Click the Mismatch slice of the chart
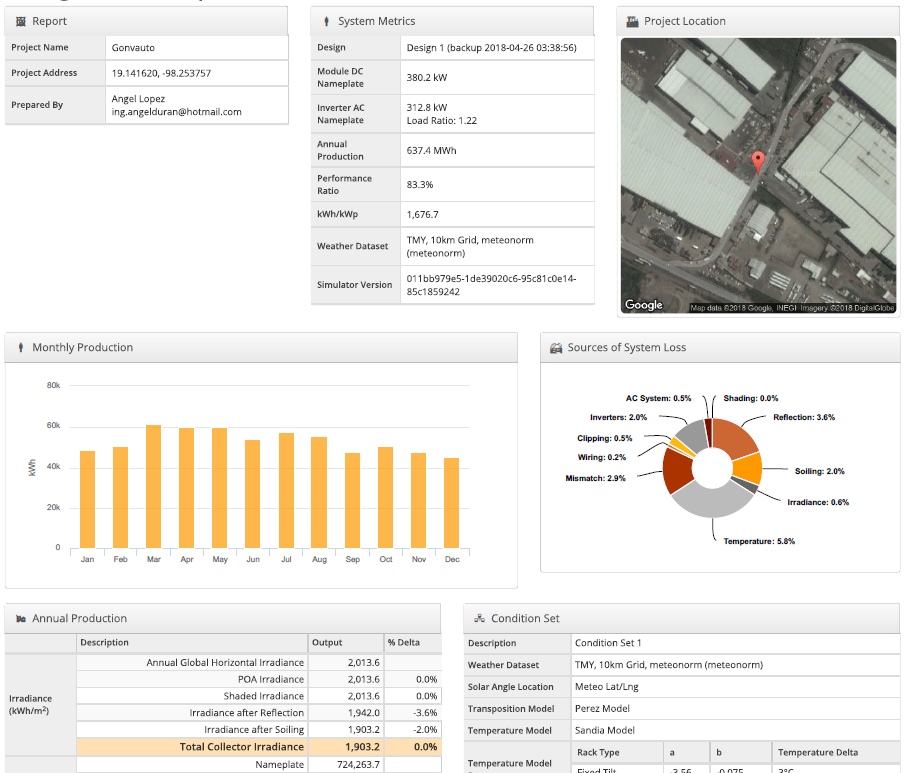The image size is (916, 773). point(678,471)
